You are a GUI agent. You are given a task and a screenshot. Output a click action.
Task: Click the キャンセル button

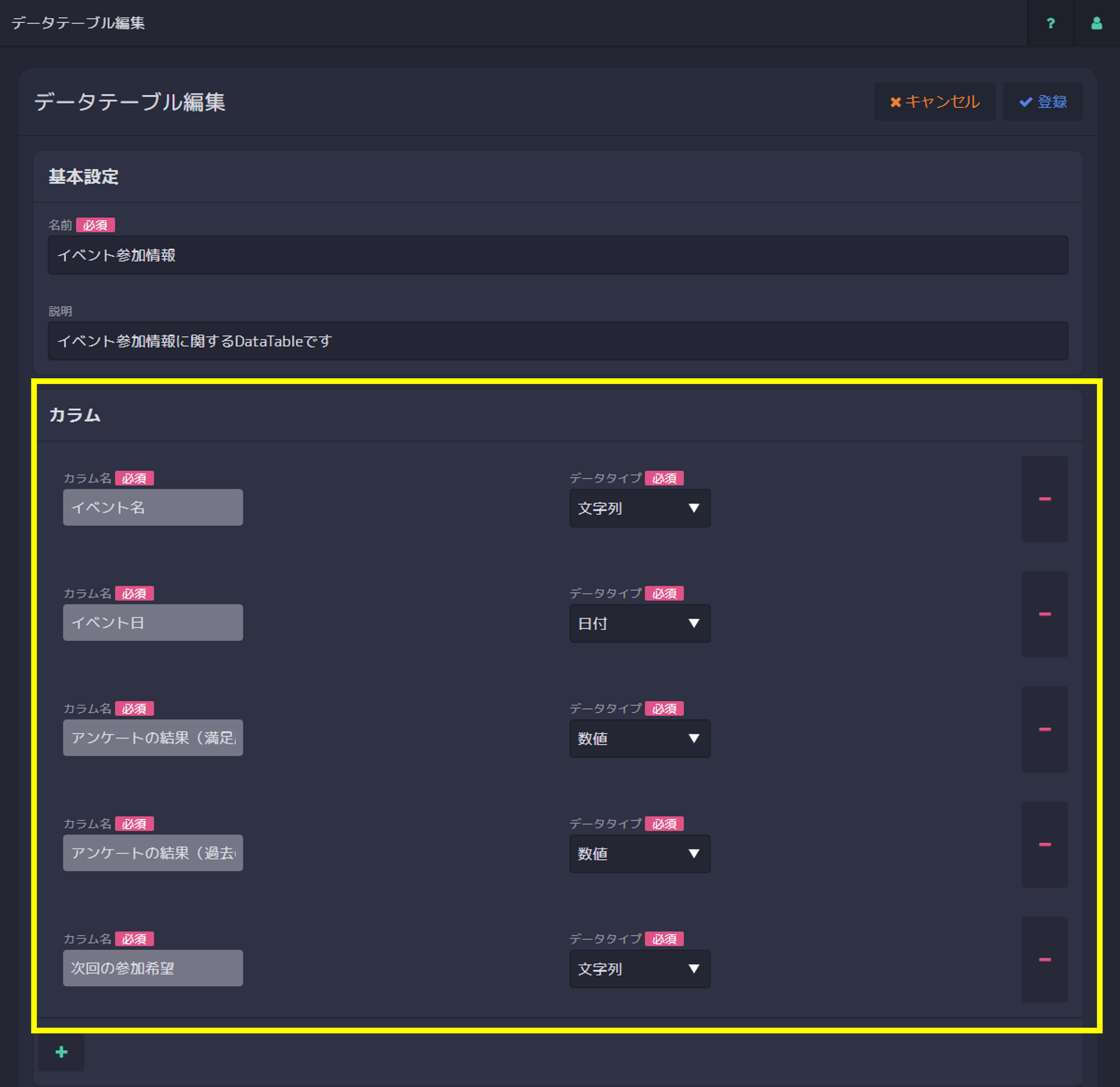point(934,102)
